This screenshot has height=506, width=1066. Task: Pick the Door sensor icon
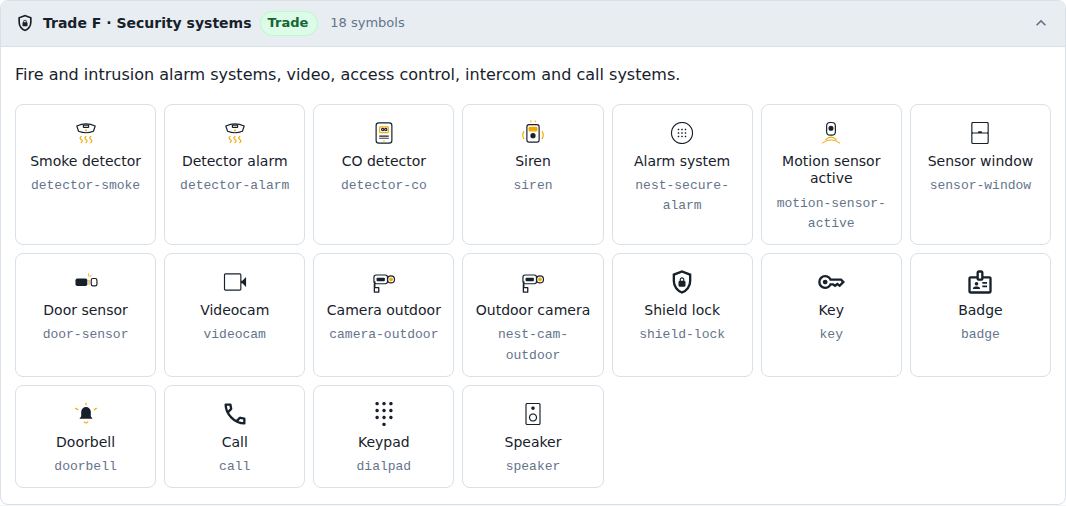coord(86,282)
